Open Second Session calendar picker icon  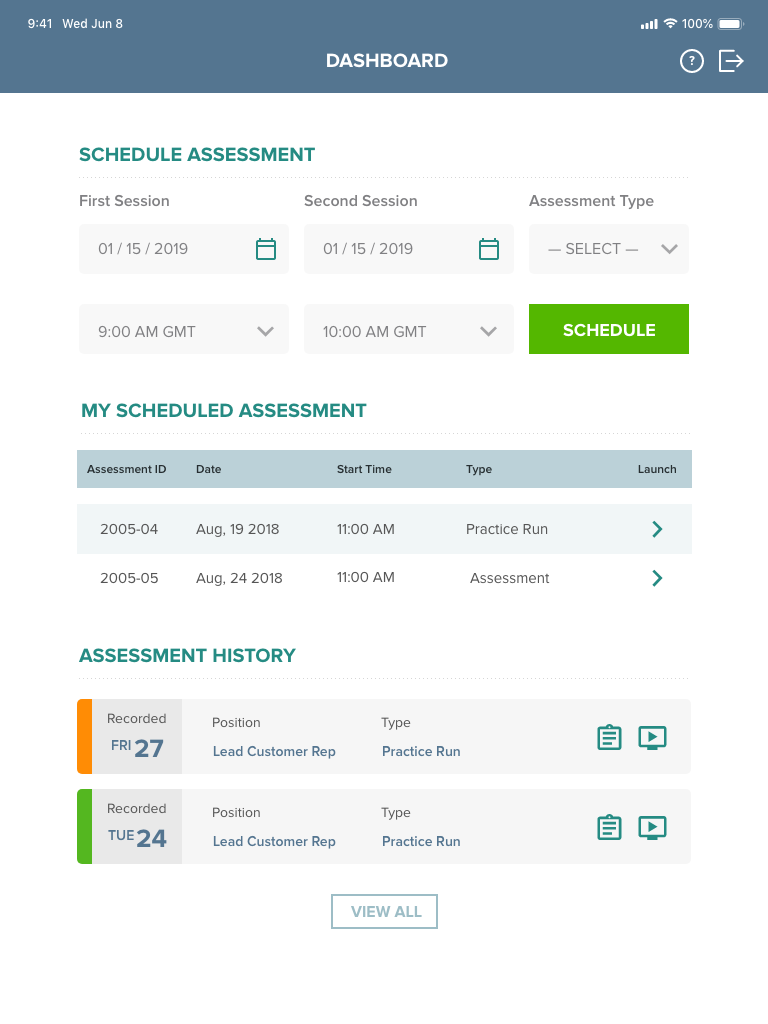tap(489, 249)
